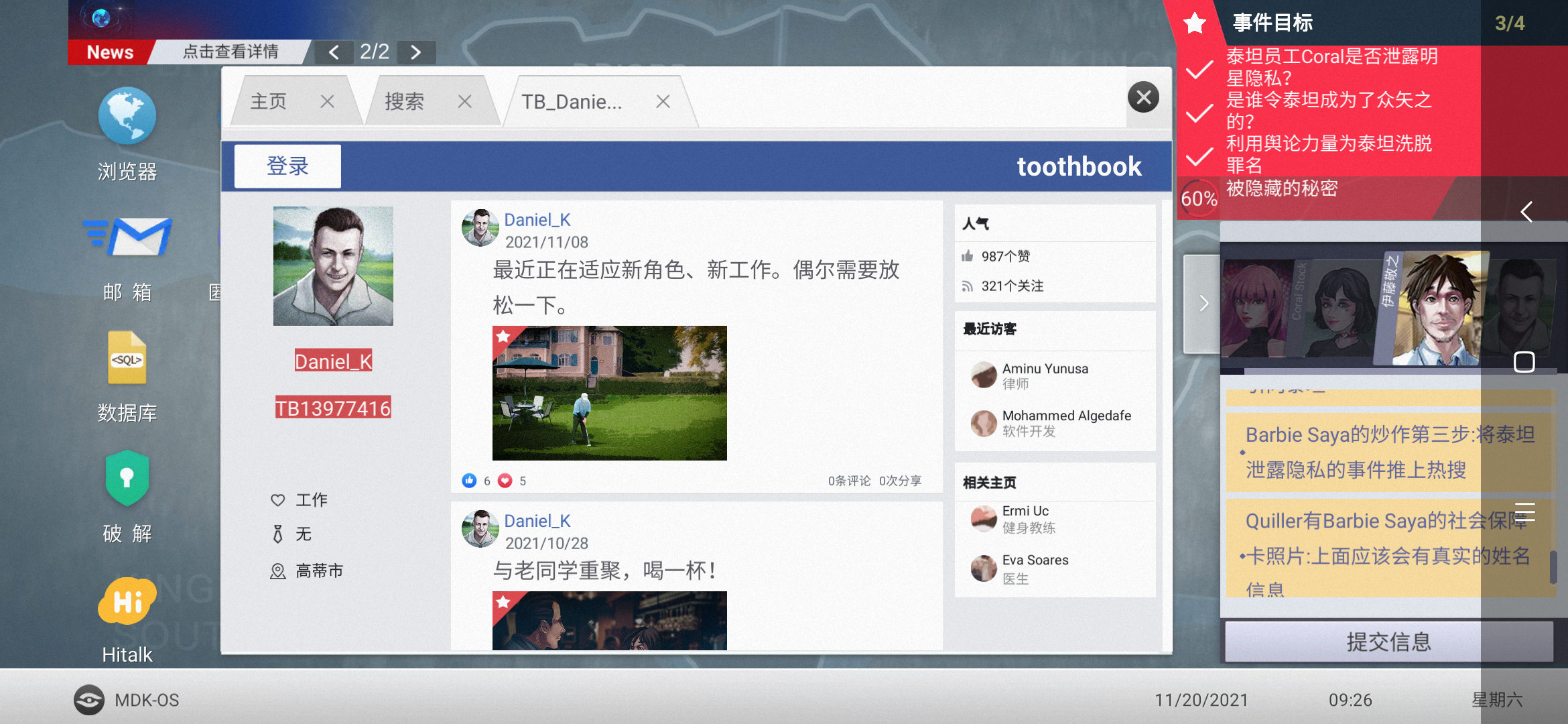Image resolution: width=1568 pixels, height=724 pixels.
Task: Click highlighted ID TB13977416
Action: point(333,408)
